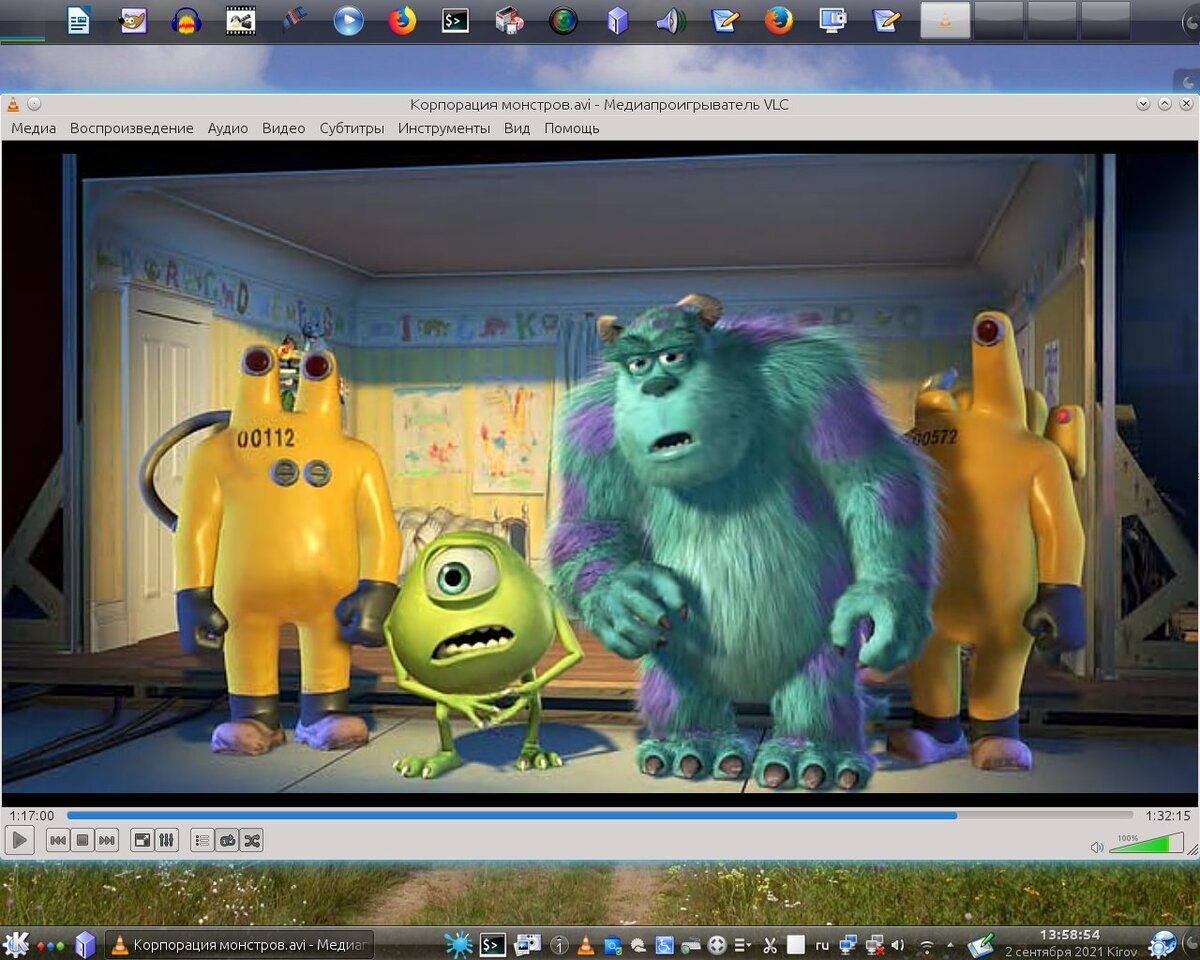This screenshot has width=1200, height=960.
Task: Open video editor clapperboard icon
Action: (x=240, y=20)
